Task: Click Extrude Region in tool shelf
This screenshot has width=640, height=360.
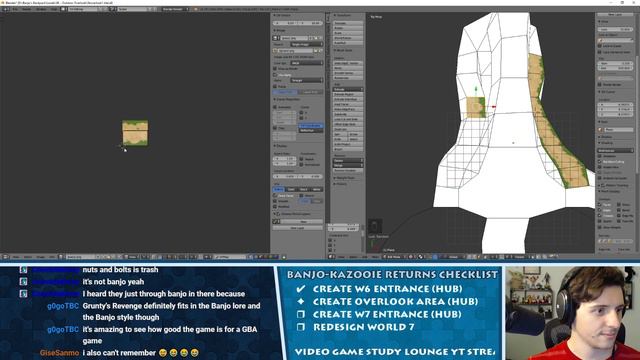Action: [x=348, y=94]
